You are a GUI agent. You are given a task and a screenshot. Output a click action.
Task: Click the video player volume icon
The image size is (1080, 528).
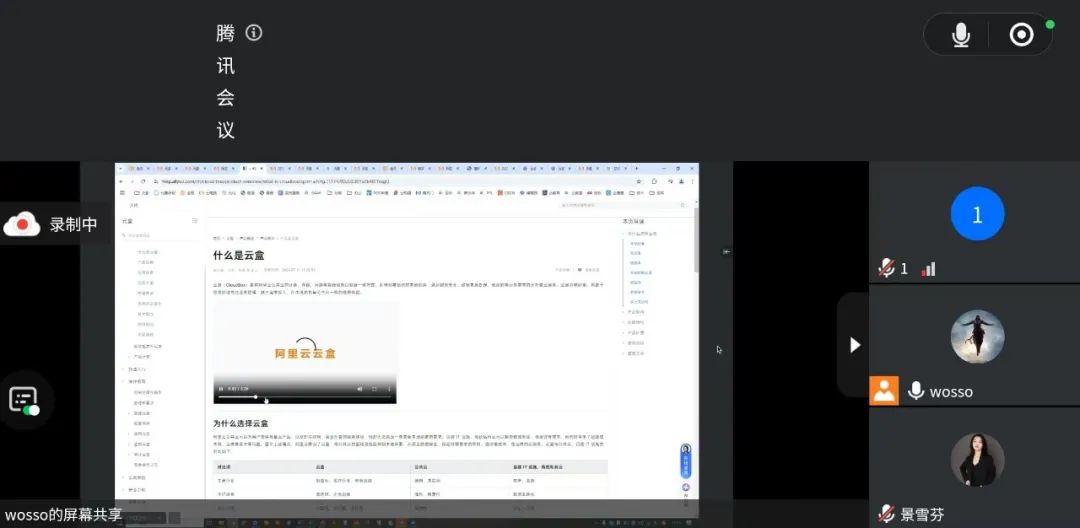tap(360, 388)
